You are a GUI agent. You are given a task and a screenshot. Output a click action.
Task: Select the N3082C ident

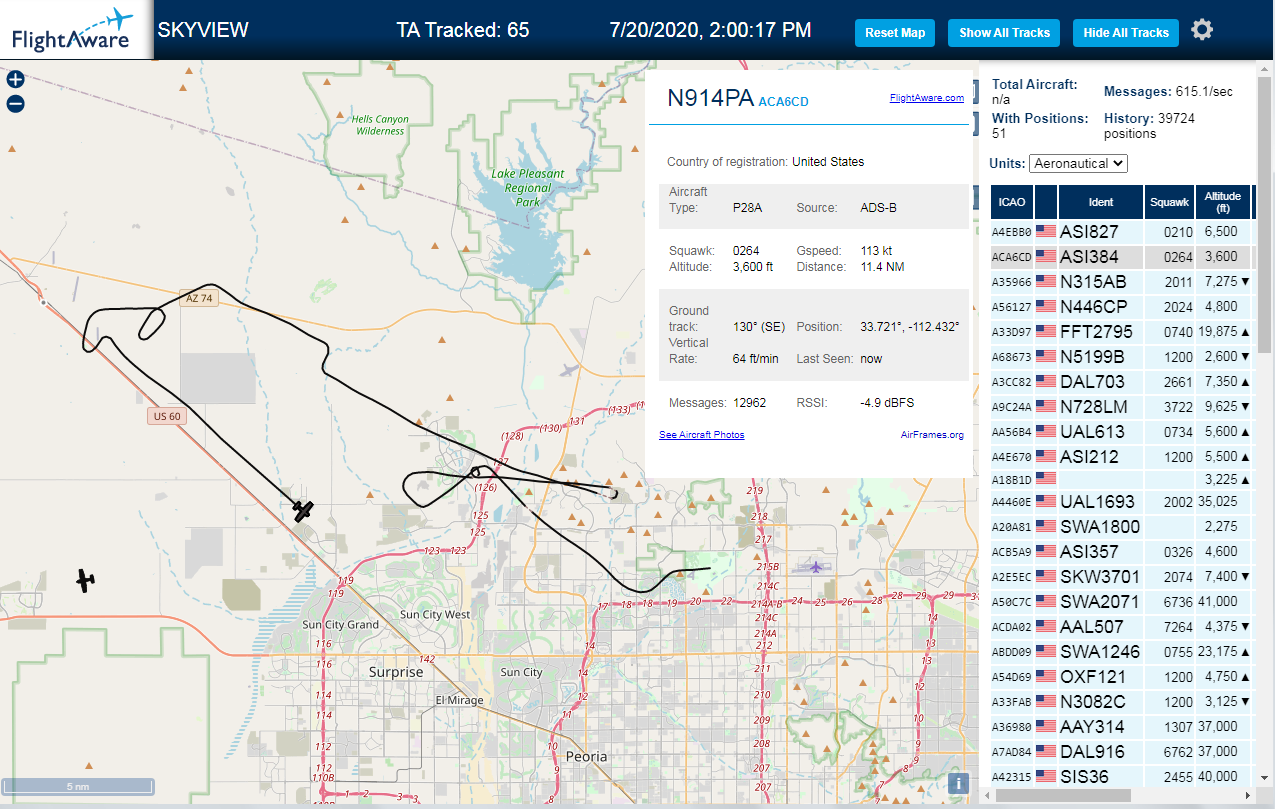[1093, 701]
